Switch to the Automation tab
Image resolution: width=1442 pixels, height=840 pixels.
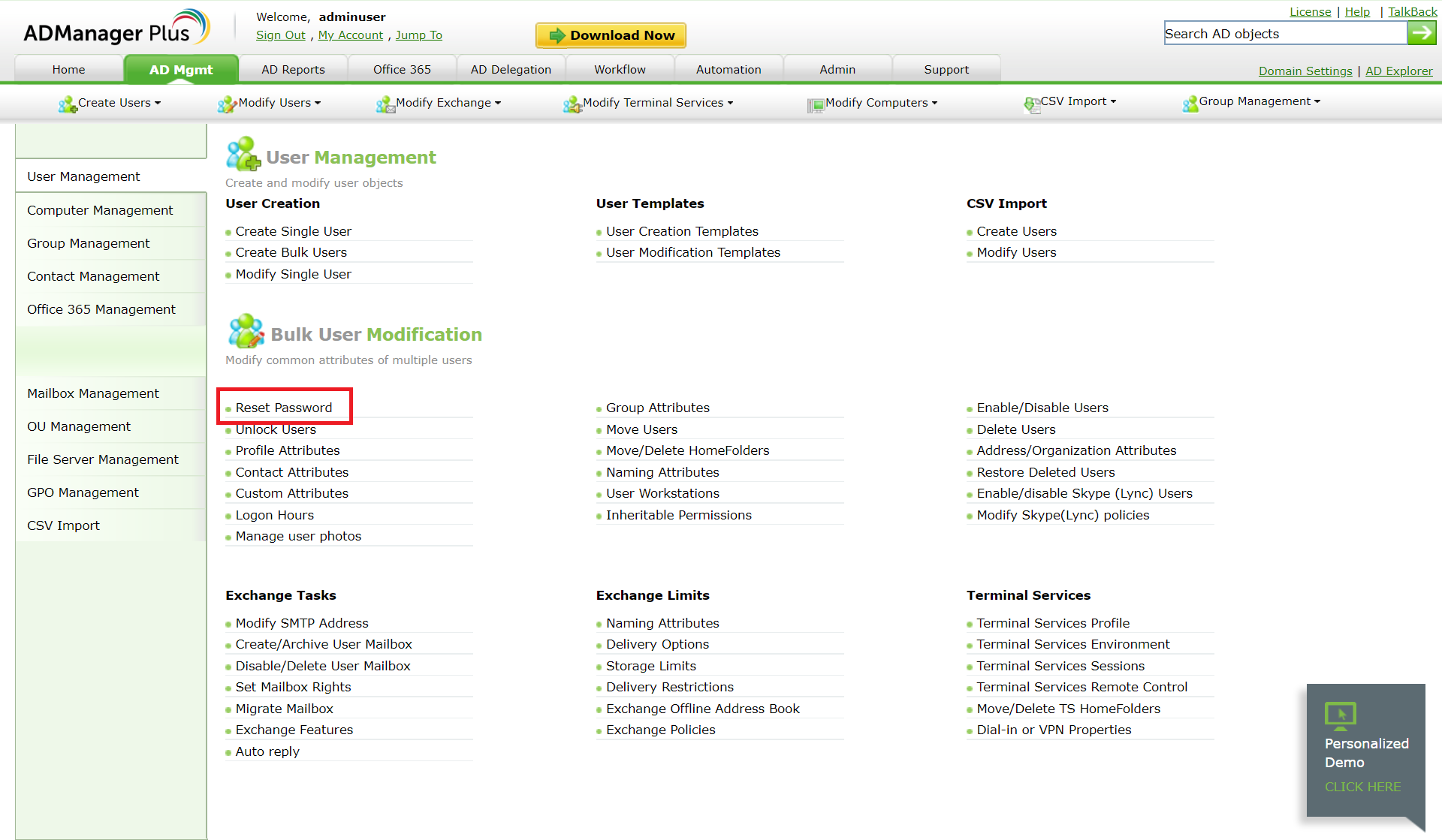728,69
